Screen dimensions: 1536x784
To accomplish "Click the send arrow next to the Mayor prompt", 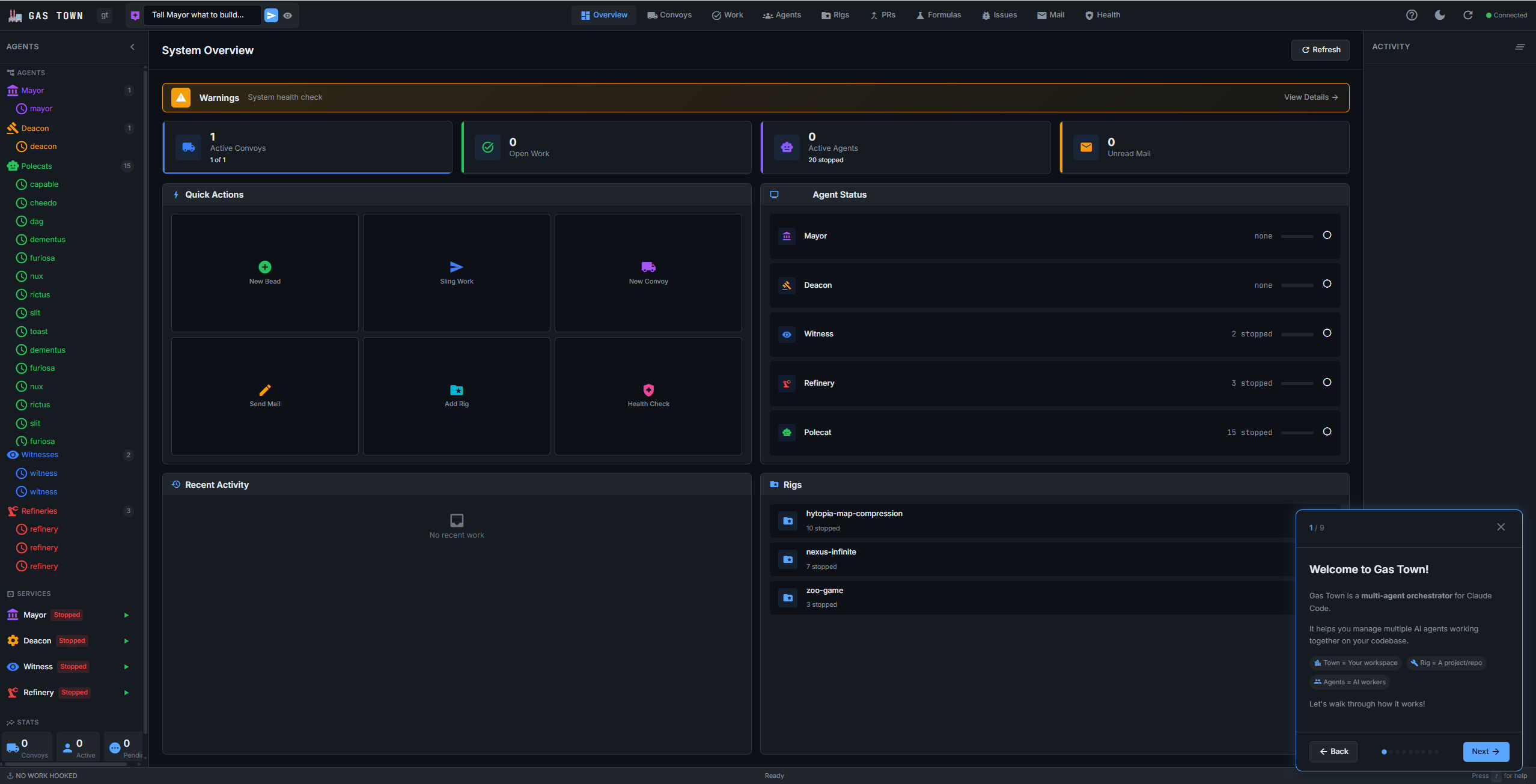I will click(270, 15).
